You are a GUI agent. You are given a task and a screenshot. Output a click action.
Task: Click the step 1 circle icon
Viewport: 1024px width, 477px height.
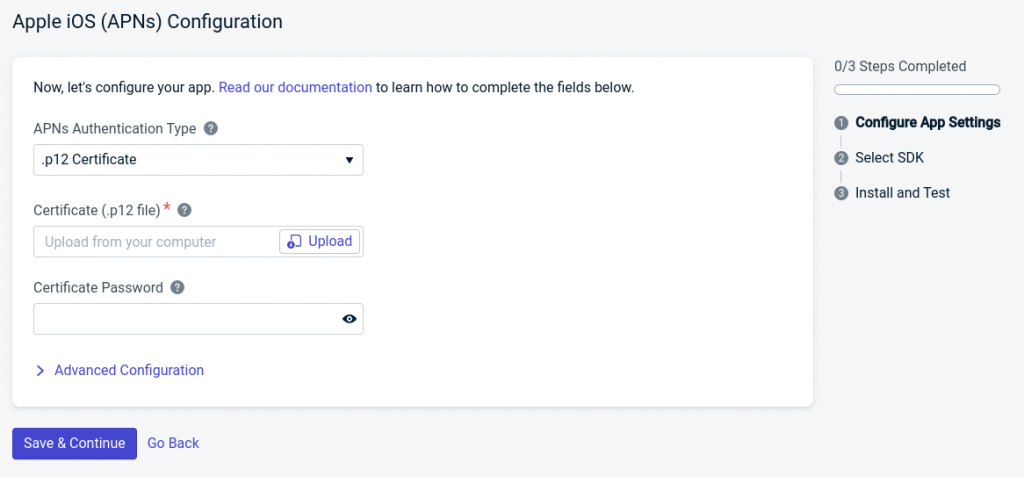(841, 123)
